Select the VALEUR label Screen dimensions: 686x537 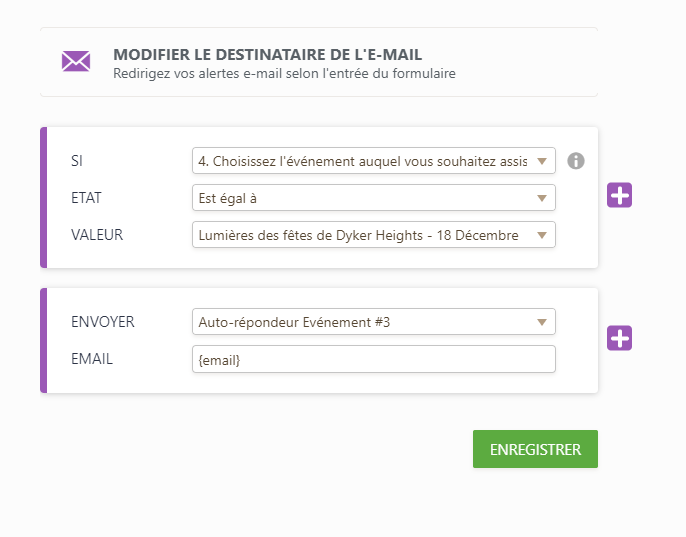(97, 235)
